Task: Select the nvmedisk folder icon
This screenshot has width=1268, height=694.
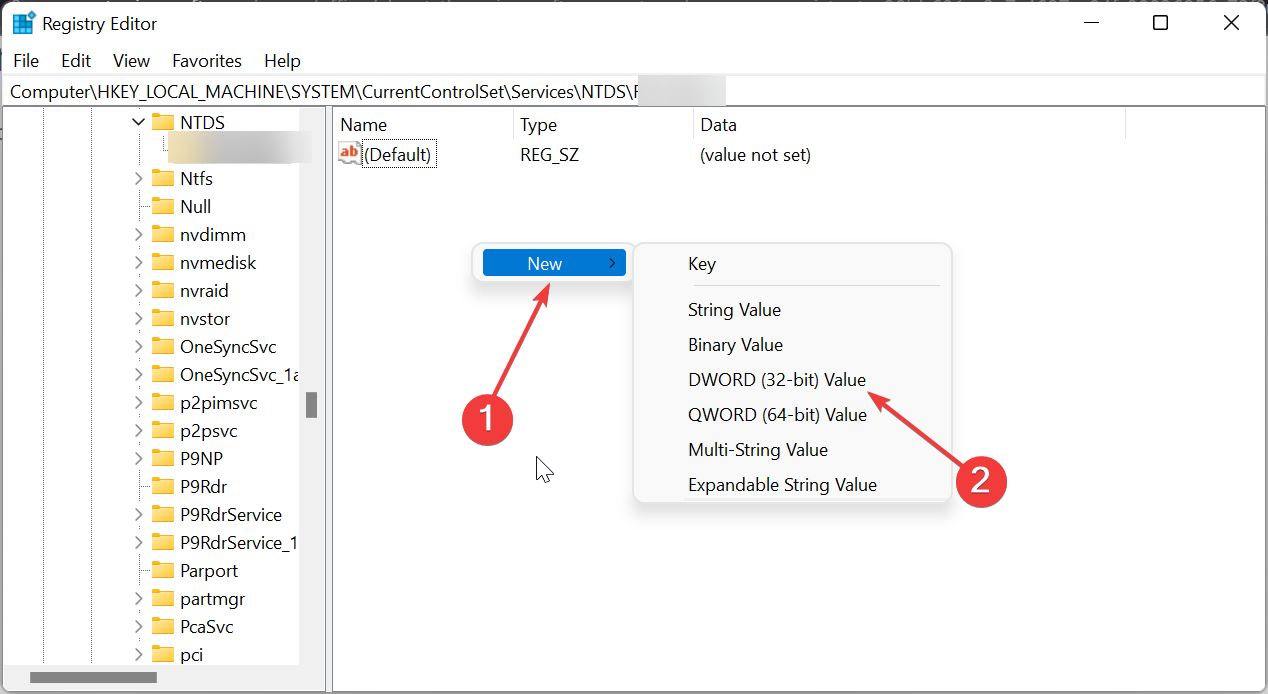Action: (x=163, y=262)
